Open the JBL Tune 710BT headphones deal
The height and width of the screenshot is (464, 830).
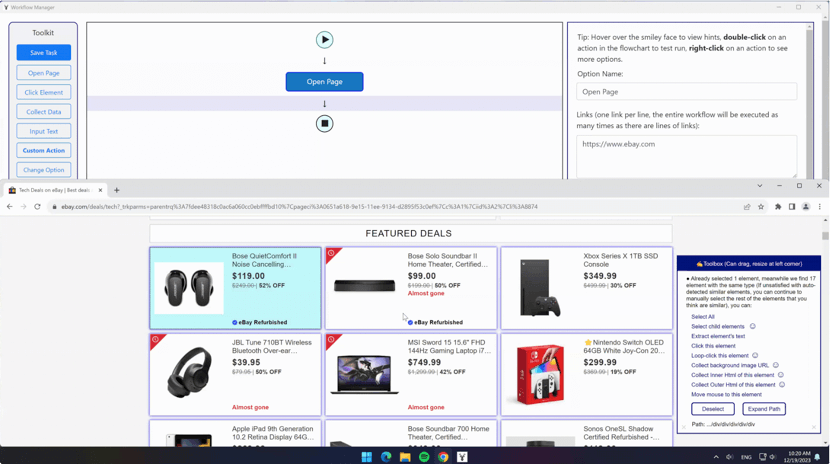coord(236,375)
